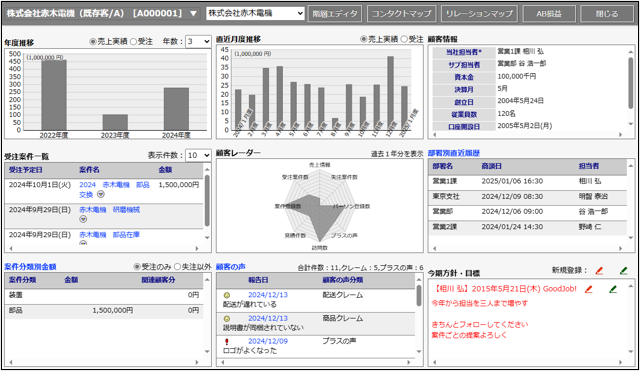The width and height of the screenshot is (640, 371).
Task: Open the 赤木電機 部品在庫 deal link
Action: [109, 235]
